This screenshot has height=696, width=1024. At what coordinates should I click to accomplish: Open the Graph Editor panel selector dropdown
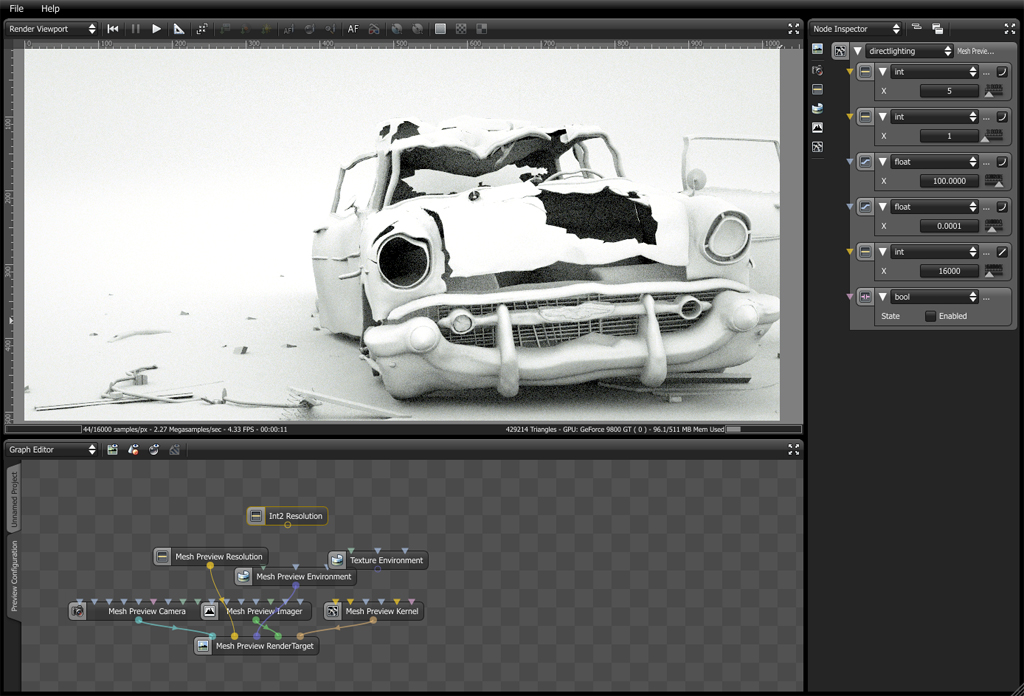click(52, 450)
